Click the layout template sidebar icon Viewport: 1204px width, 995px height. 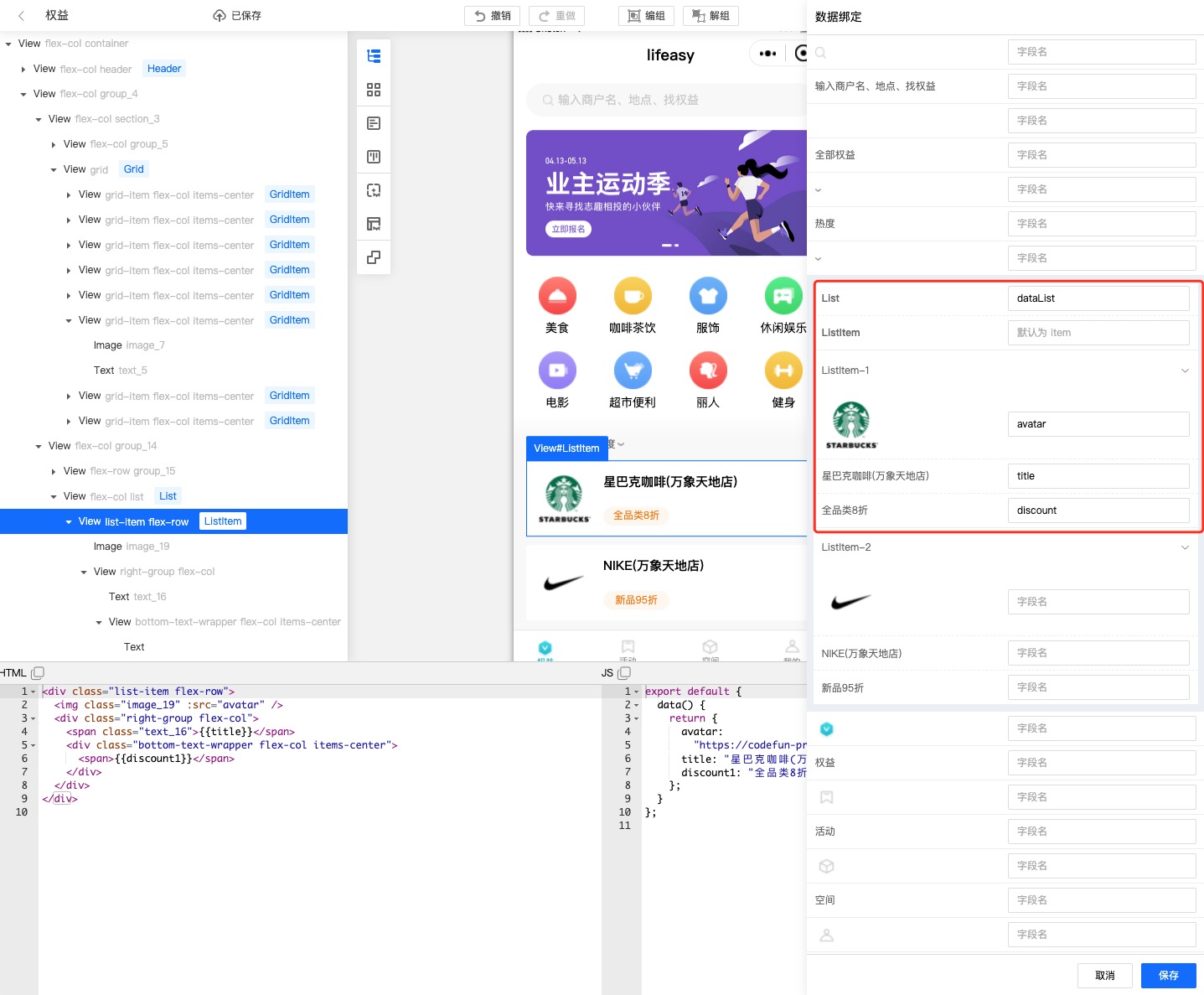tap(374, 224)
